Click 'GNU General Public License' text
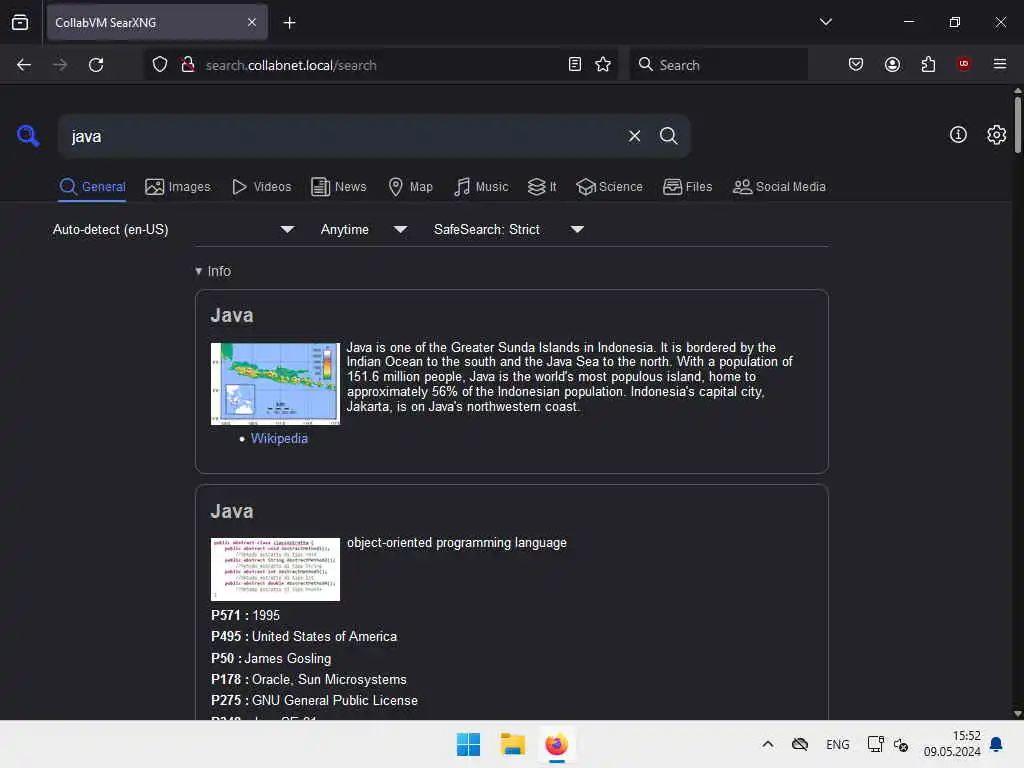1024x768 pixels. [334, 701]
